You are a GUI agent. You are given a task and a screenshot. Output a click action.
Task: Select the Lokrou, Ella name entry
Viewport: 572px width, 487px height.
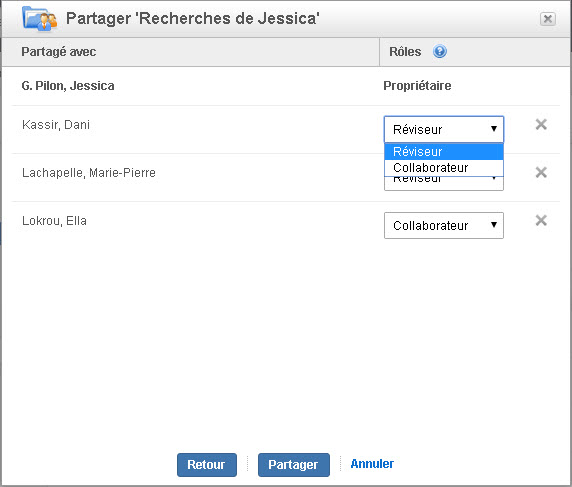point(54,221)
